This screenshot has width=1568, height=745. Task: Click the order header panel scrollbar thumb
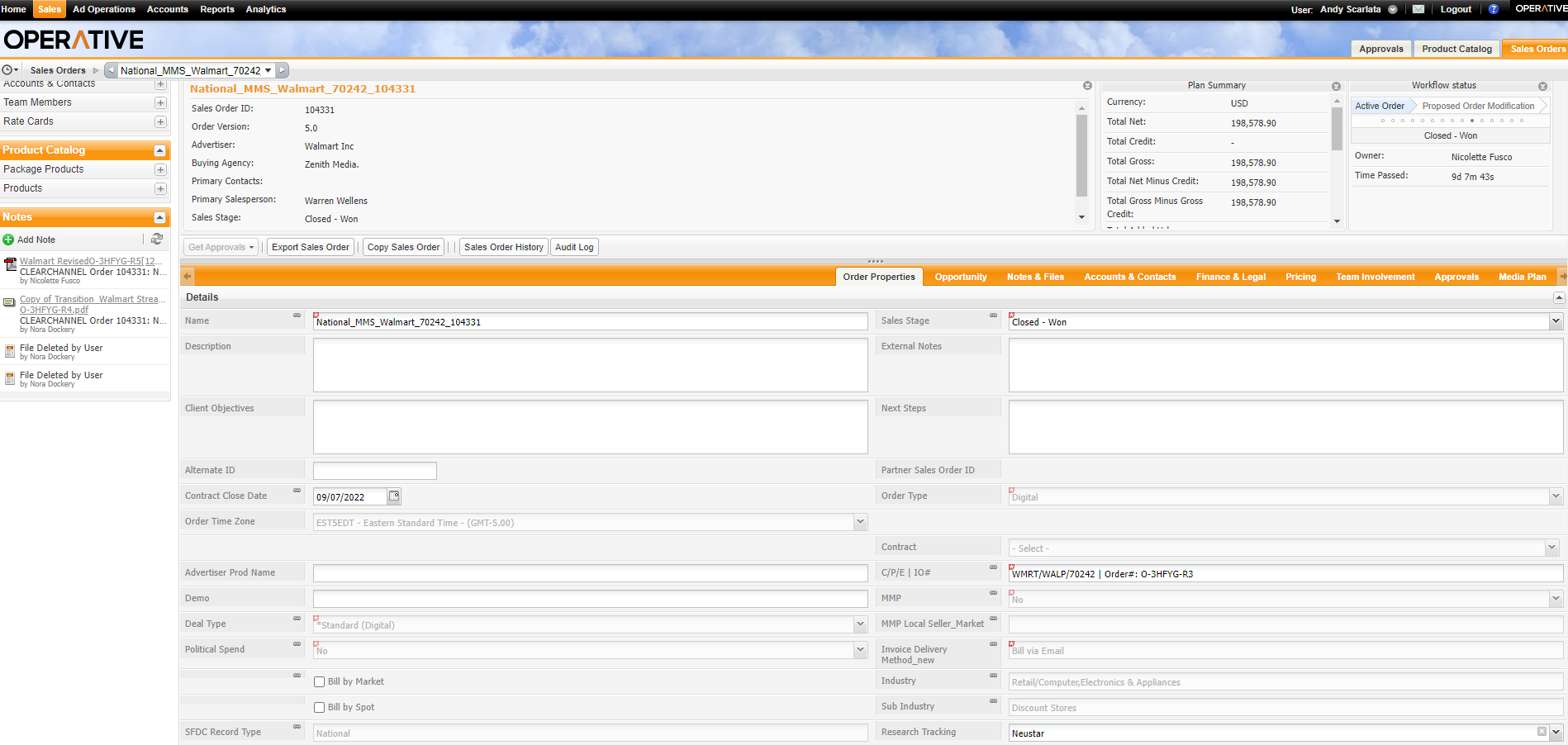click(x=1081, y=155)
